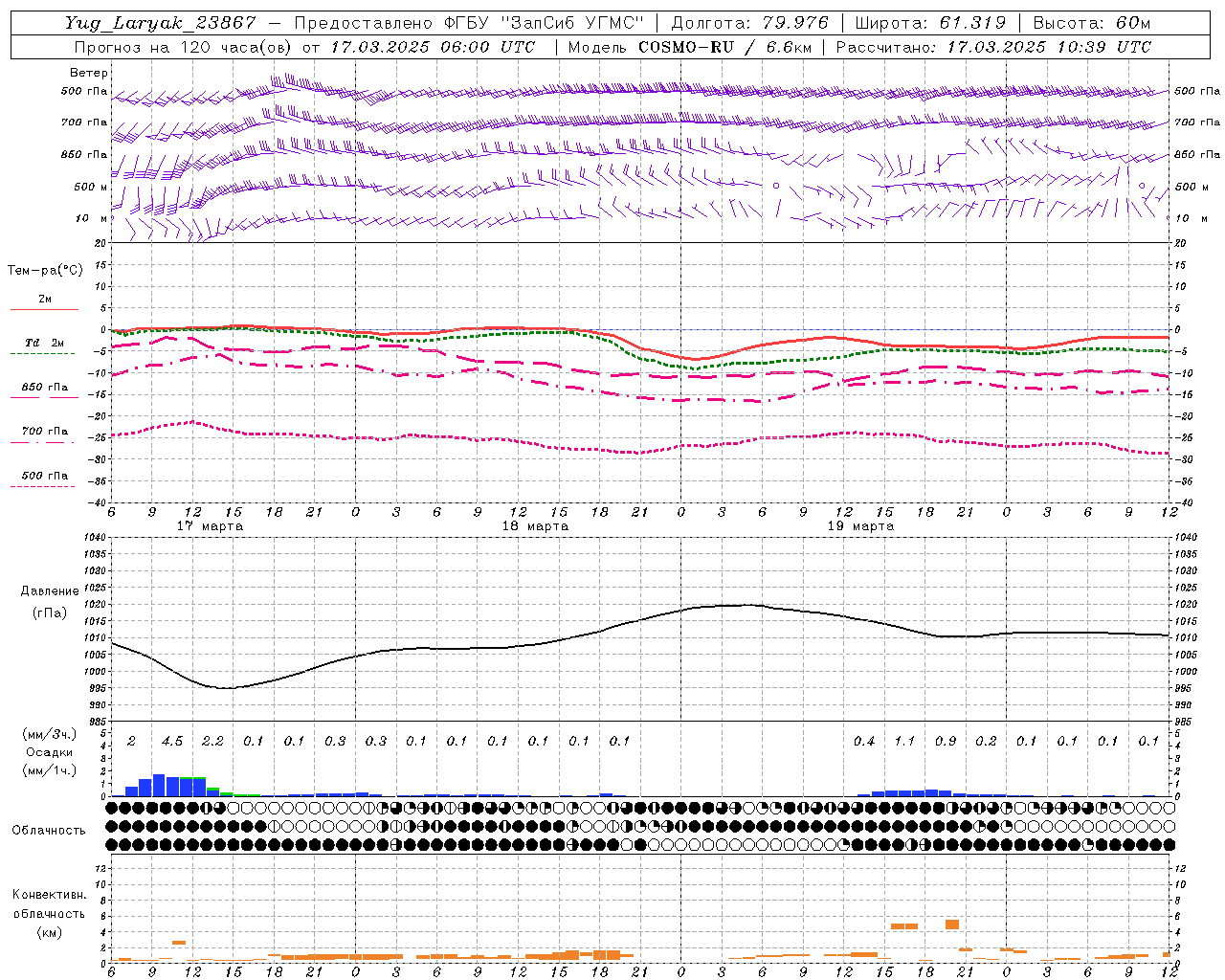Click the Долгота: 79.976 value

coord(750,23)
